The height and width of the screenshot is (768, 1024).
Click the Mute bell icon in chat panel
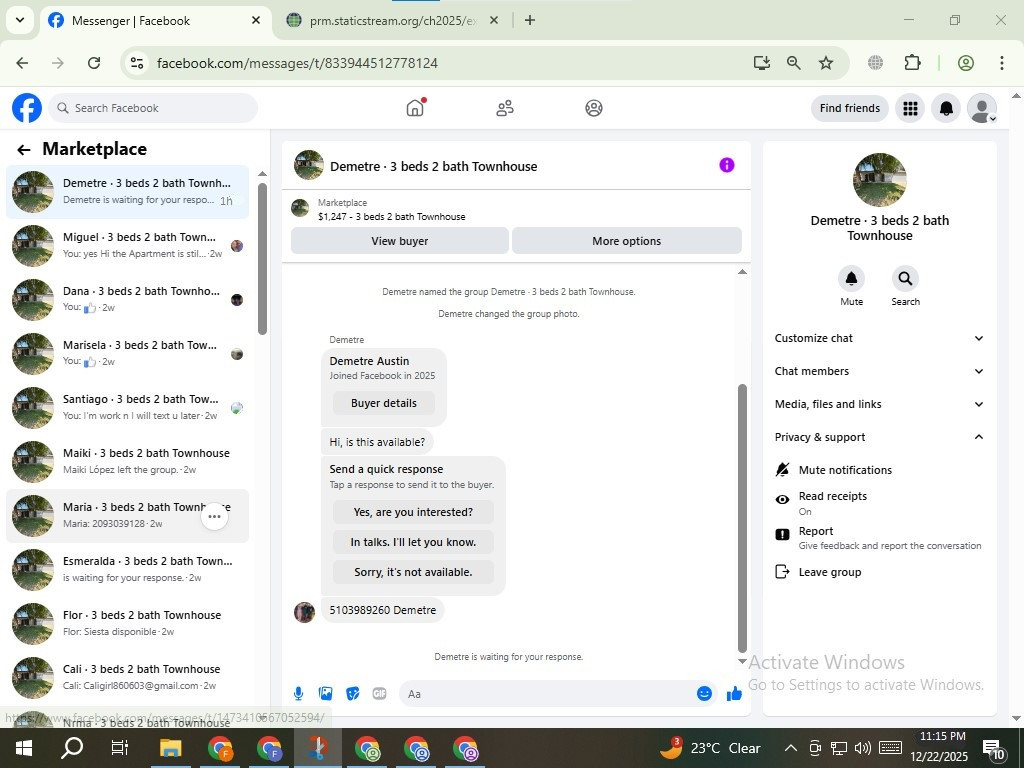852,279
